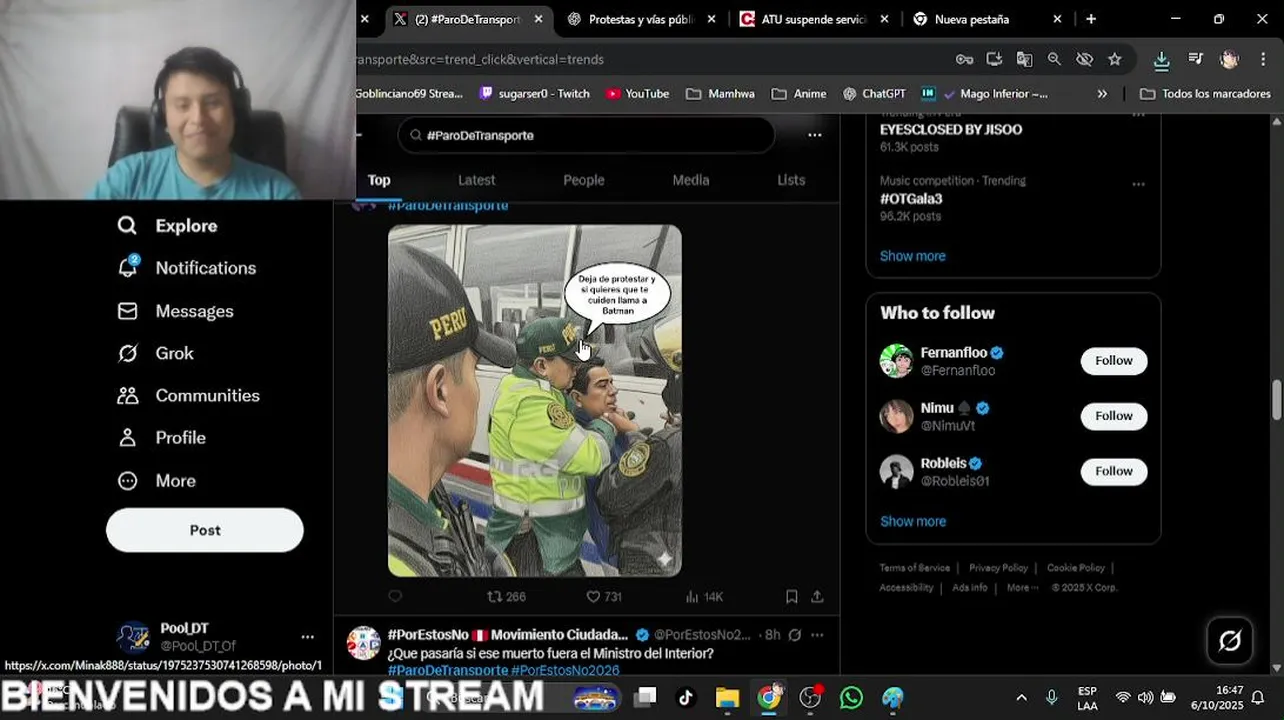Open Grok from the sidebar
Image resolution: width=1284 pixels, height=720 pixels.
[x=155, y=353]
